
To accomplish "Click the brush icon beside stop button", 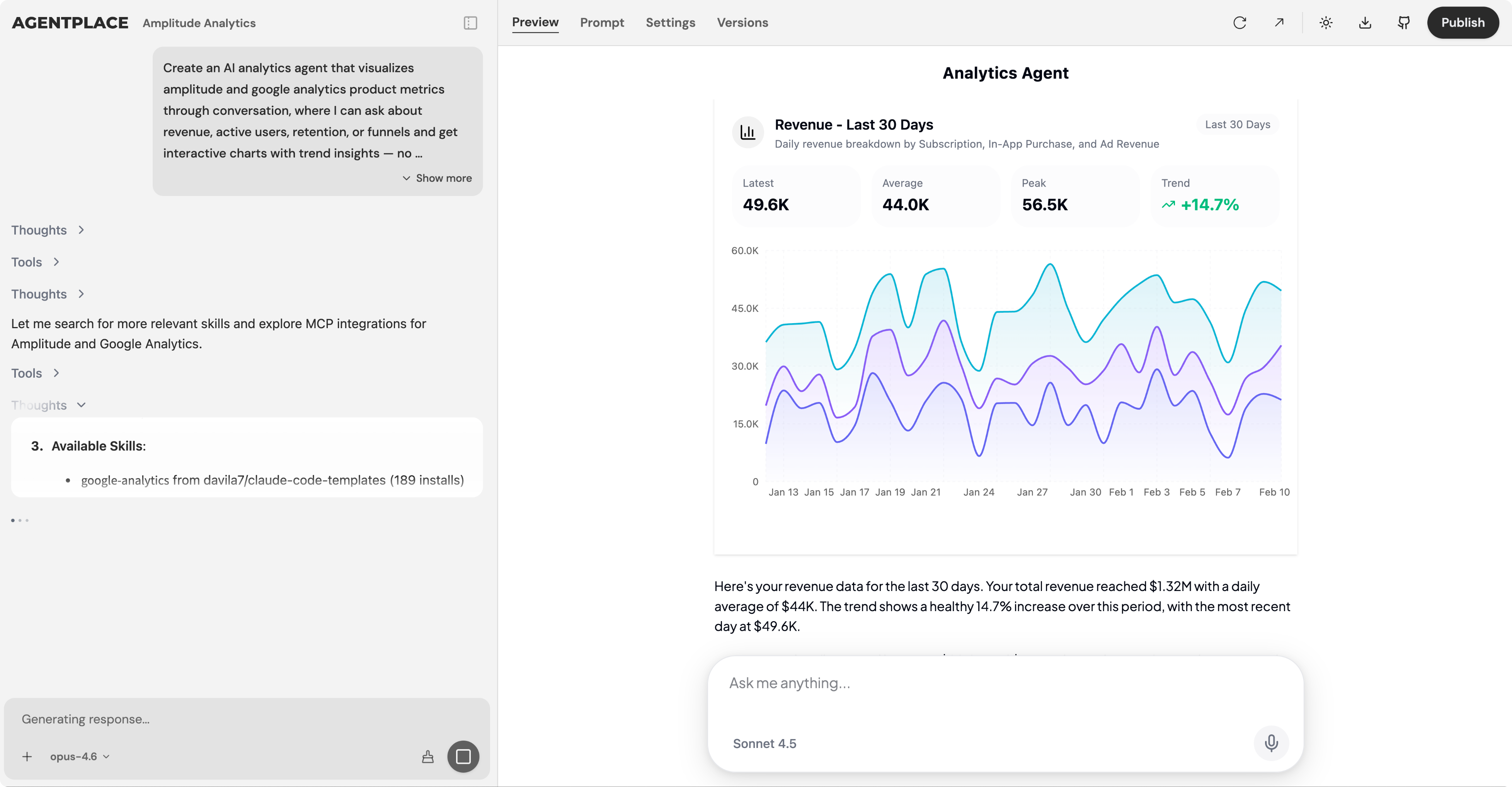I will [428, 756].
